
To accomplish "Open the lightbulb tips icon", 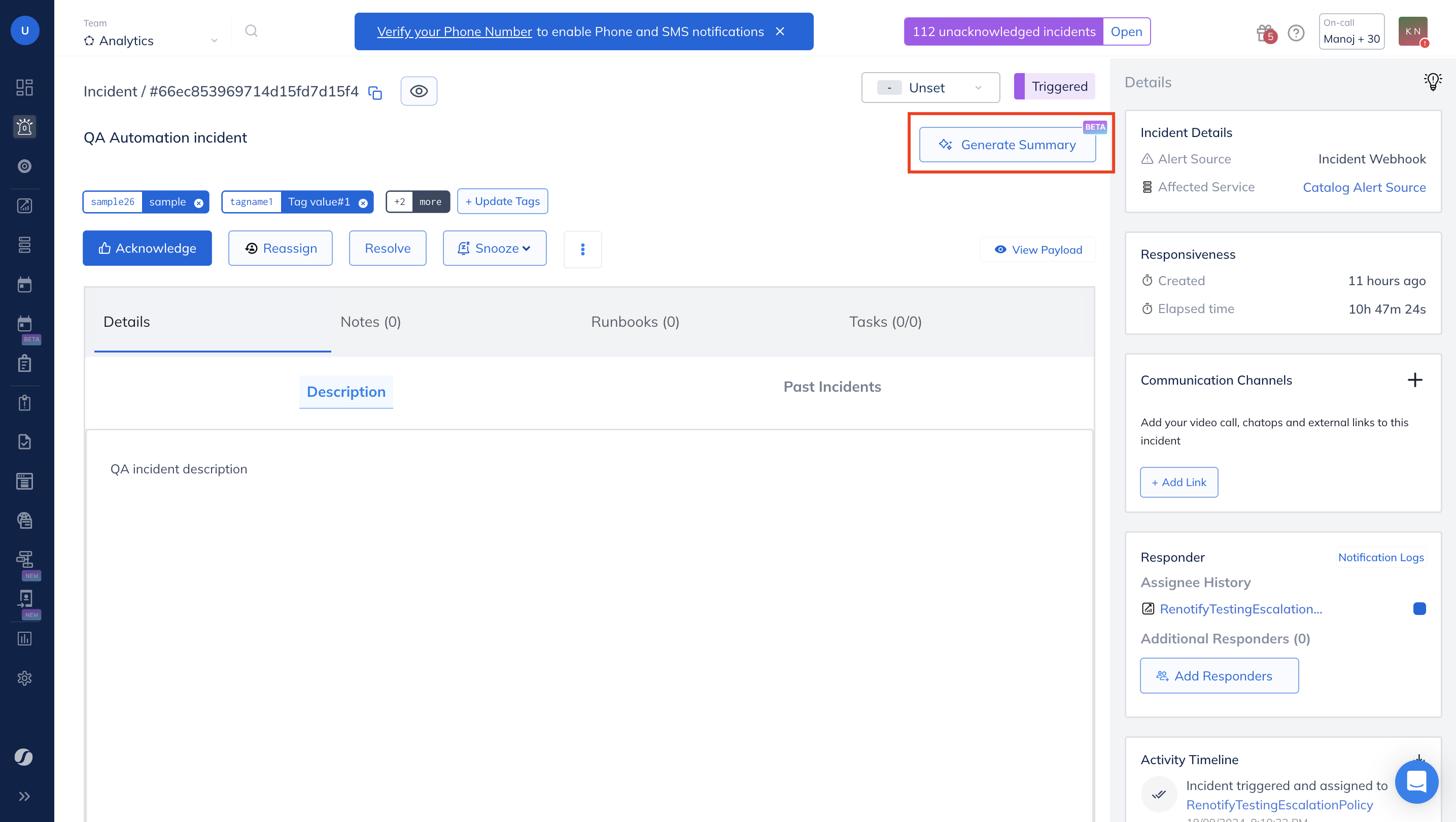I will click(x=1432, y=82).
